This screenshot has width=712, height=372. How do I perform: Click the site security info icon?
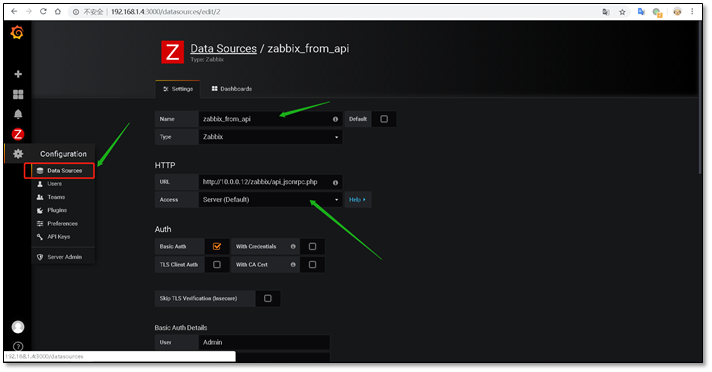(x=76, y=12)
